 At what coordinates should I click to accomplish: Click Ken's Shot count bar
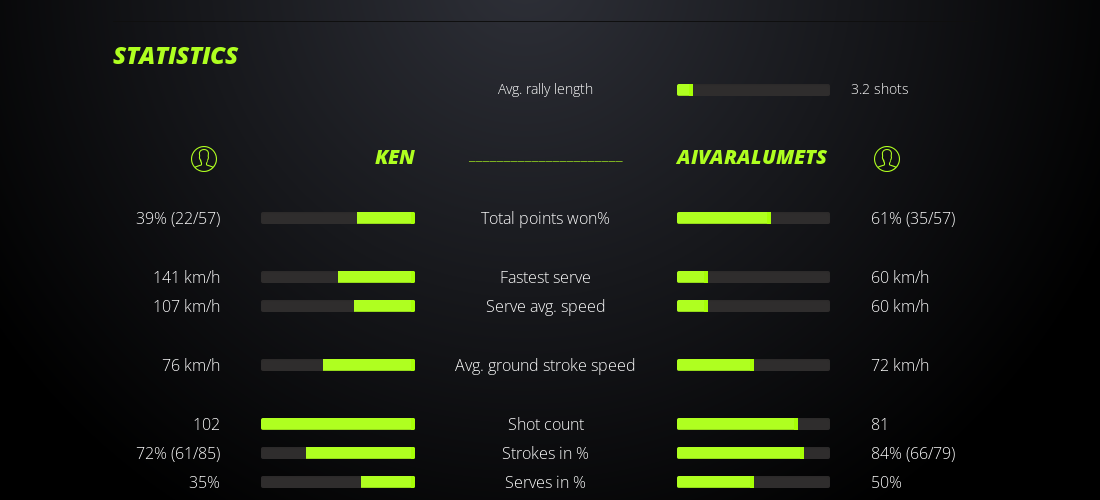338,424
